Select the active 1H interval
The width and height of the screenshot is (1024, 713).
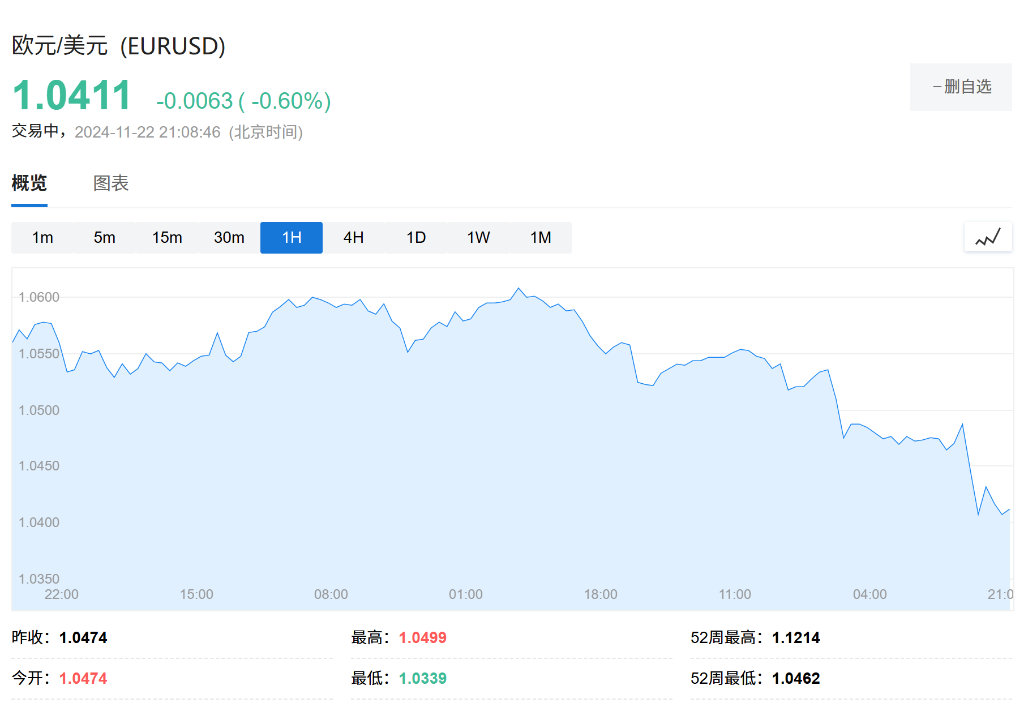point(291,238)
